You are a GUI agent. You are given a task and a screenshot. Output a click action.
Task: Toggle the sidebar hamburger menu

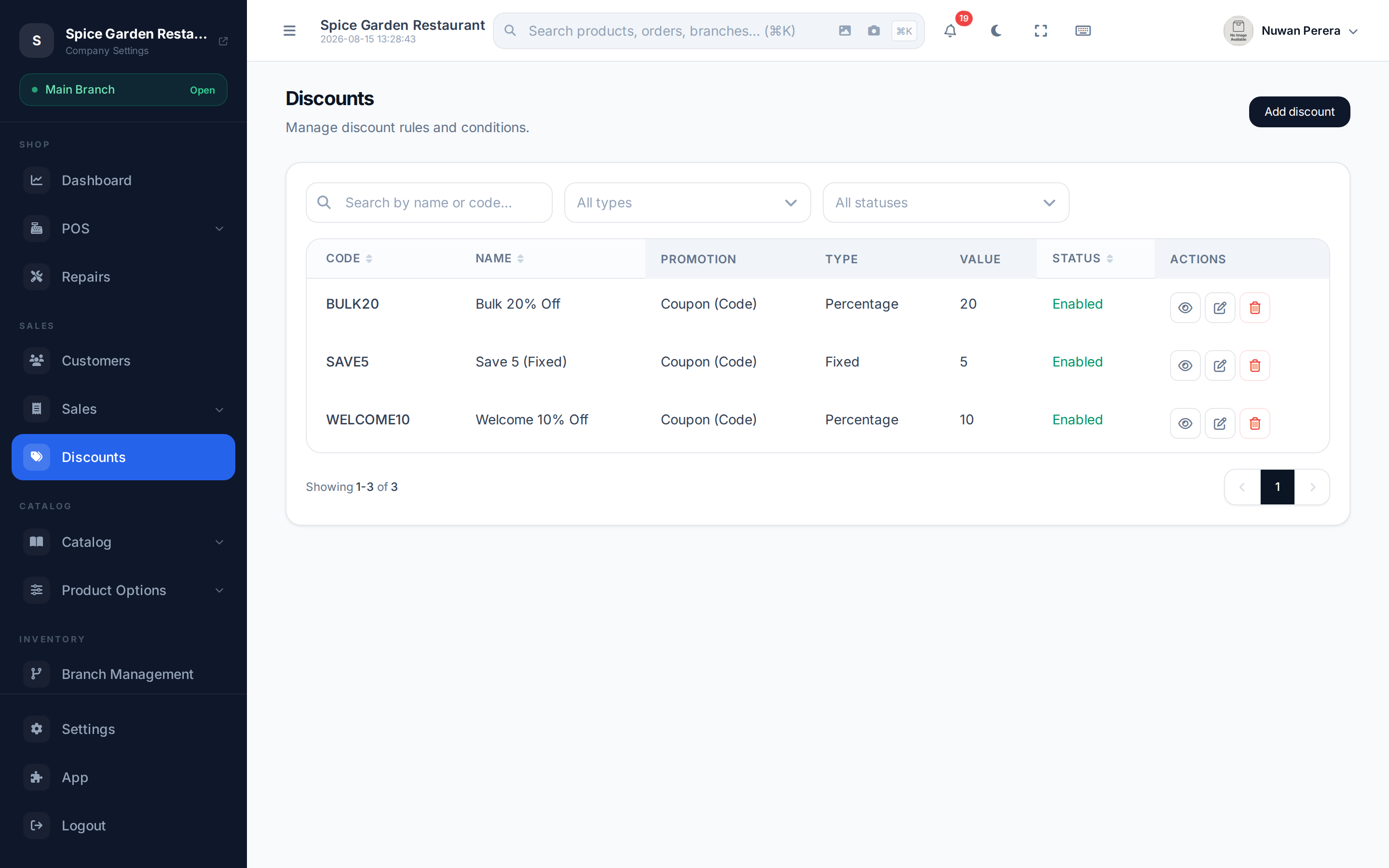[x=289, y=30]
